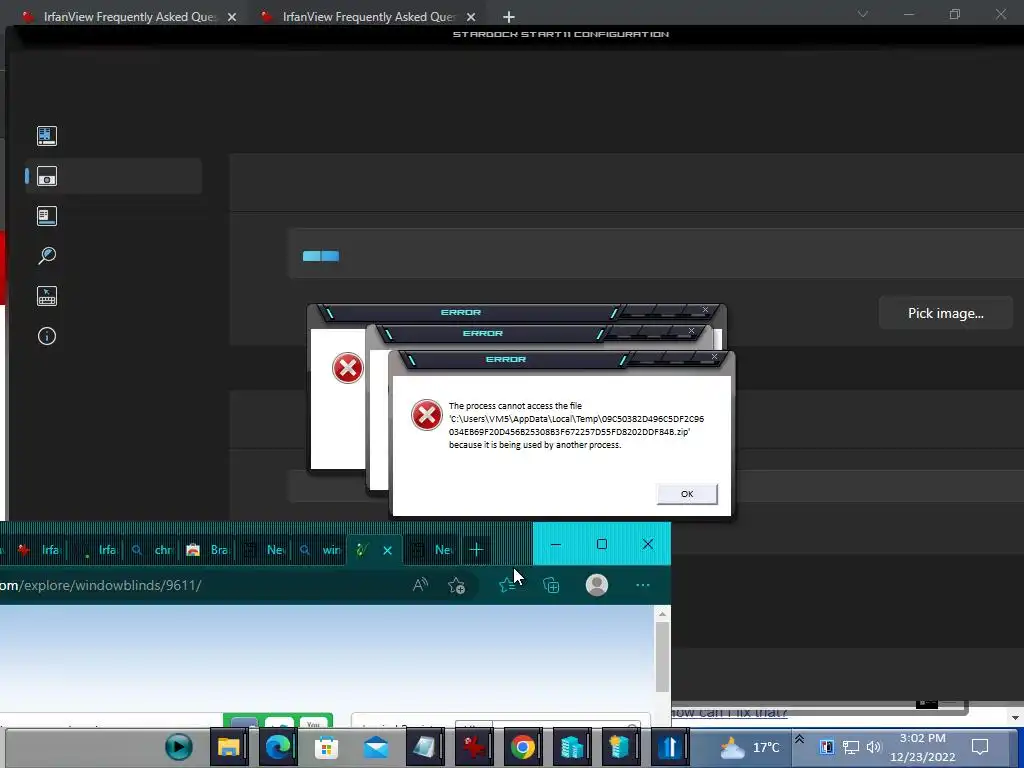This screenshot has width=1024, height=768.
Task: Open the Favorites list icon in Edge
Action: tap(507, 585)
